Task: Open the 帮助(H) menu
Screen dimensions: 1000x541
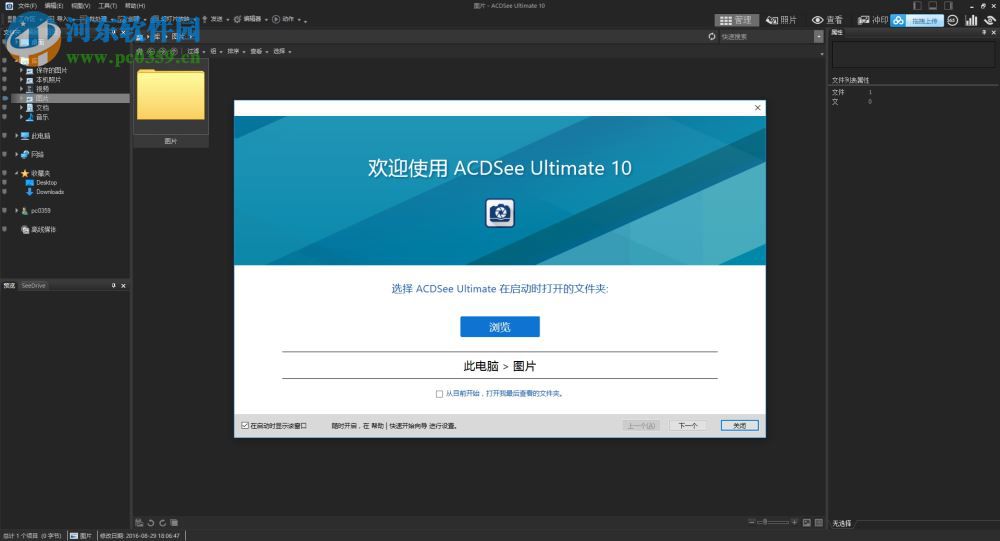Action: 135,6
